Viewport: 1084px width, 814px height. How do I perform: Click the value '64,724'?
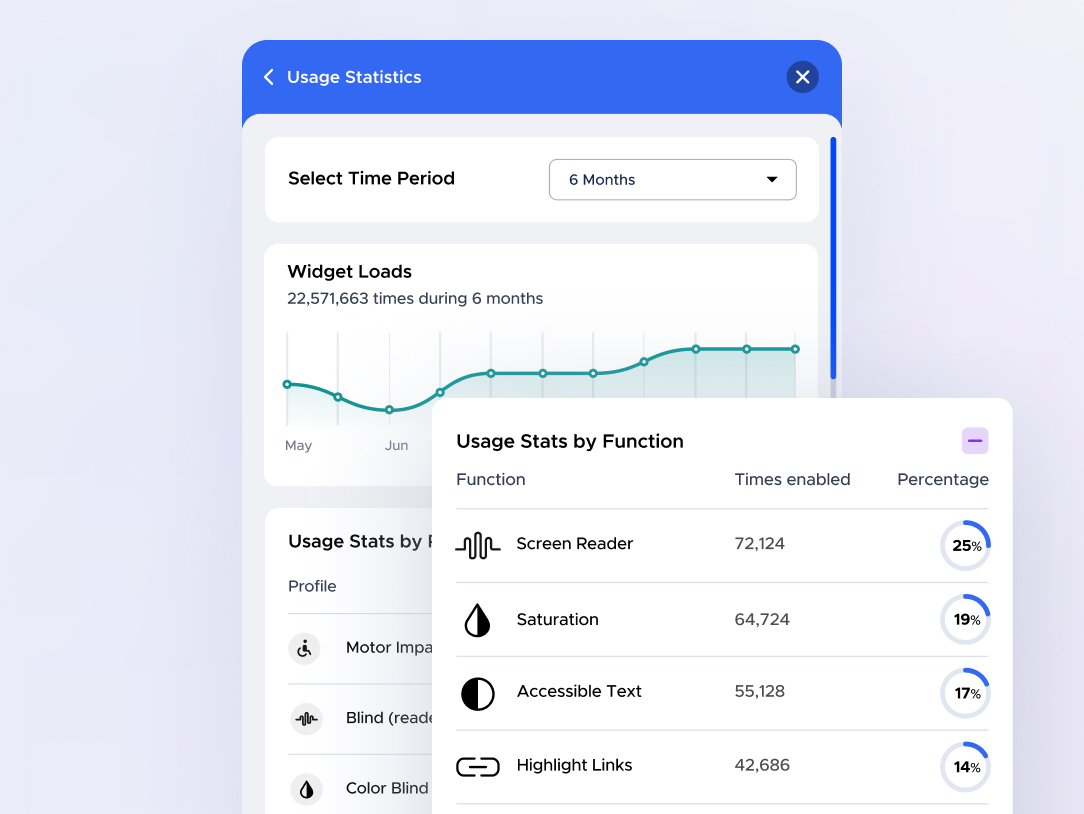click(x=762, y=619)
